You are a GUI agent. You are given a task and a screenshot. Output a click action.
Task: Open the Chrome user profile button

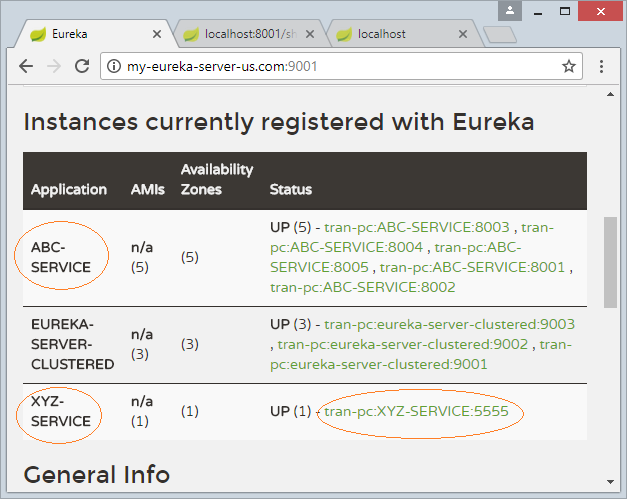(x=510, y=11)
